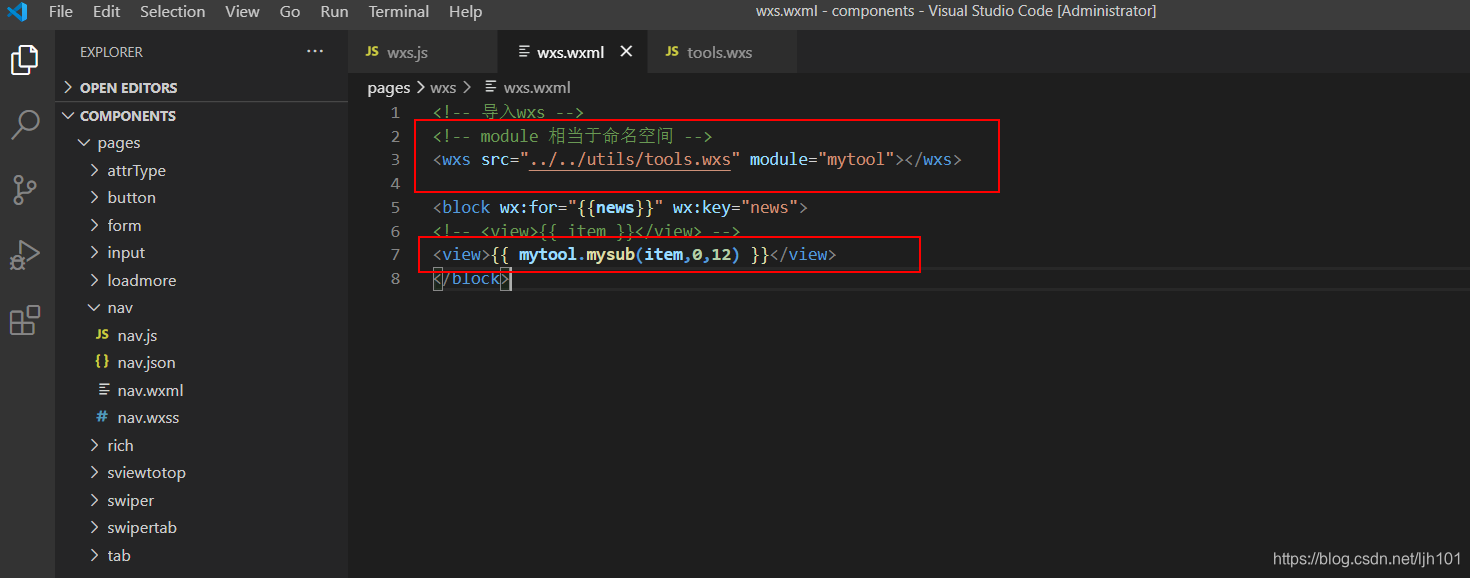Click JS icon of nav.js file
The height and width of the screenshot is (578, 1470).
tap(102, 335)
